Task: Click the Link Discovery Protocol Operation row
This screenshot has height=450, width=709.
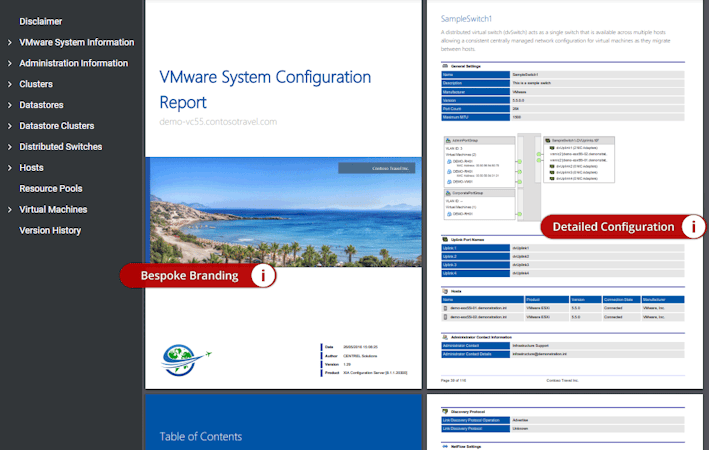Action: [562, 420]
